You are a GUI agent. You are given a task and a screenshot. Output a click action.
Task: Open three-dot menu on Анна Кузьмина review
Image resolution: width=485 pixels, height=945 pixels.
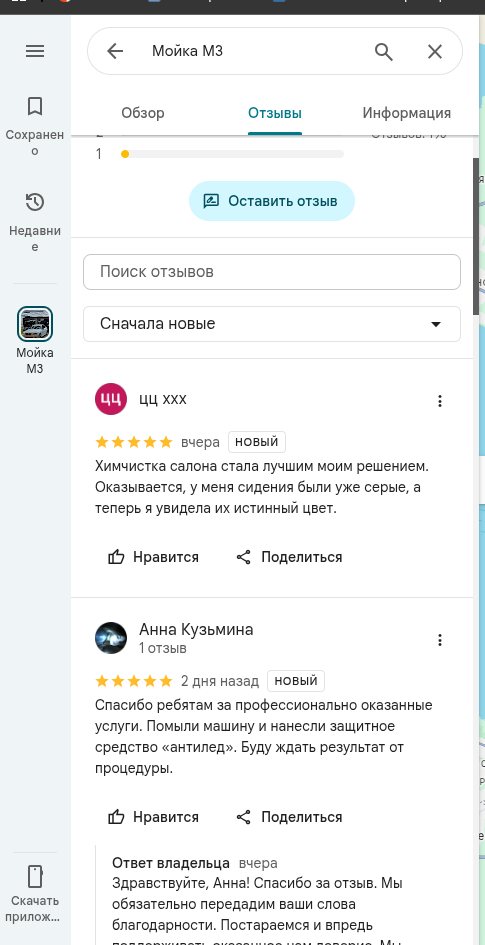[440, 640]
